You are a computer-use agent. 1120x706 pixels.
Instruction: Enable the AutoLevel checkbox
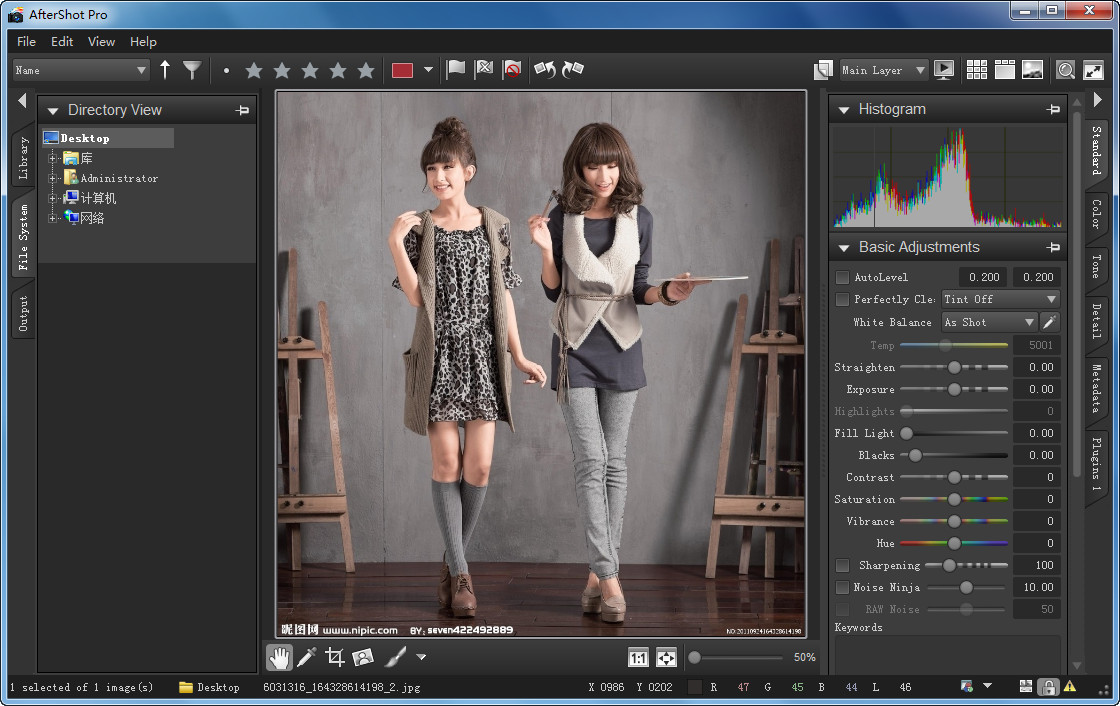(842, 277)
